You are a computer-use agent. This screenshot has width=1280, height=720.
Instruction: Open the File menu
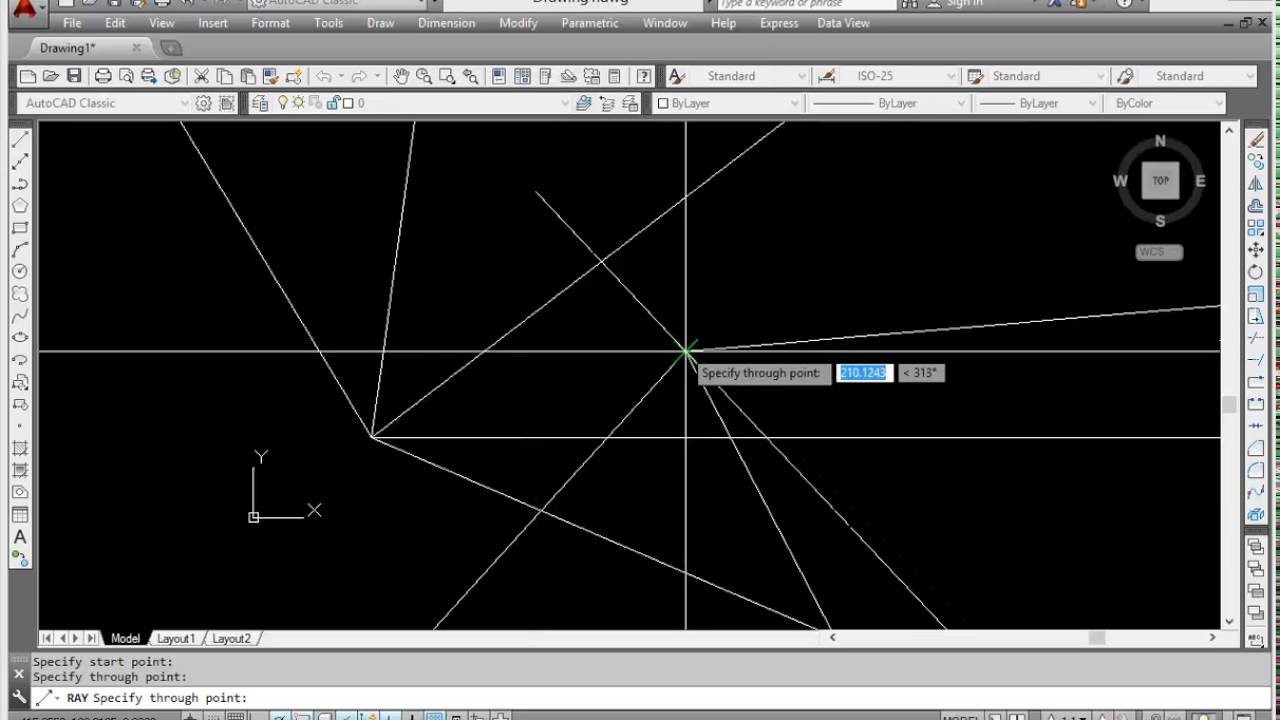[72, 23]
